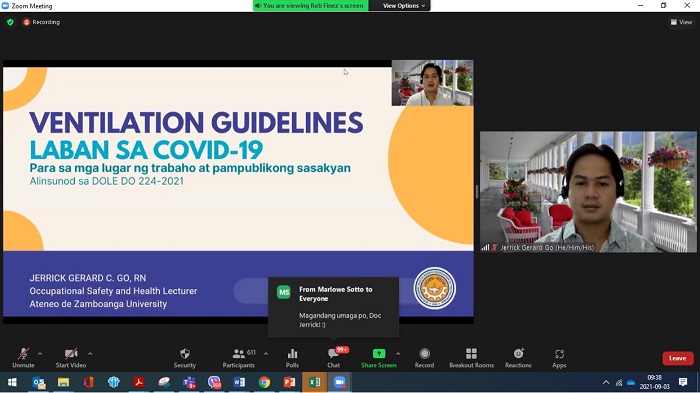The width and height of the screenshot is (700, 393).
Task: Open the View layout menu
Action: [x=681, y=22]
